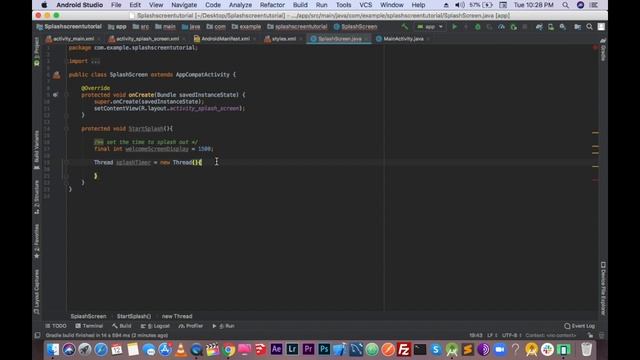Screen dimensions: 640x360
Task: Toggle the Gradle panel on right sidebar
Action: (603, 50)
